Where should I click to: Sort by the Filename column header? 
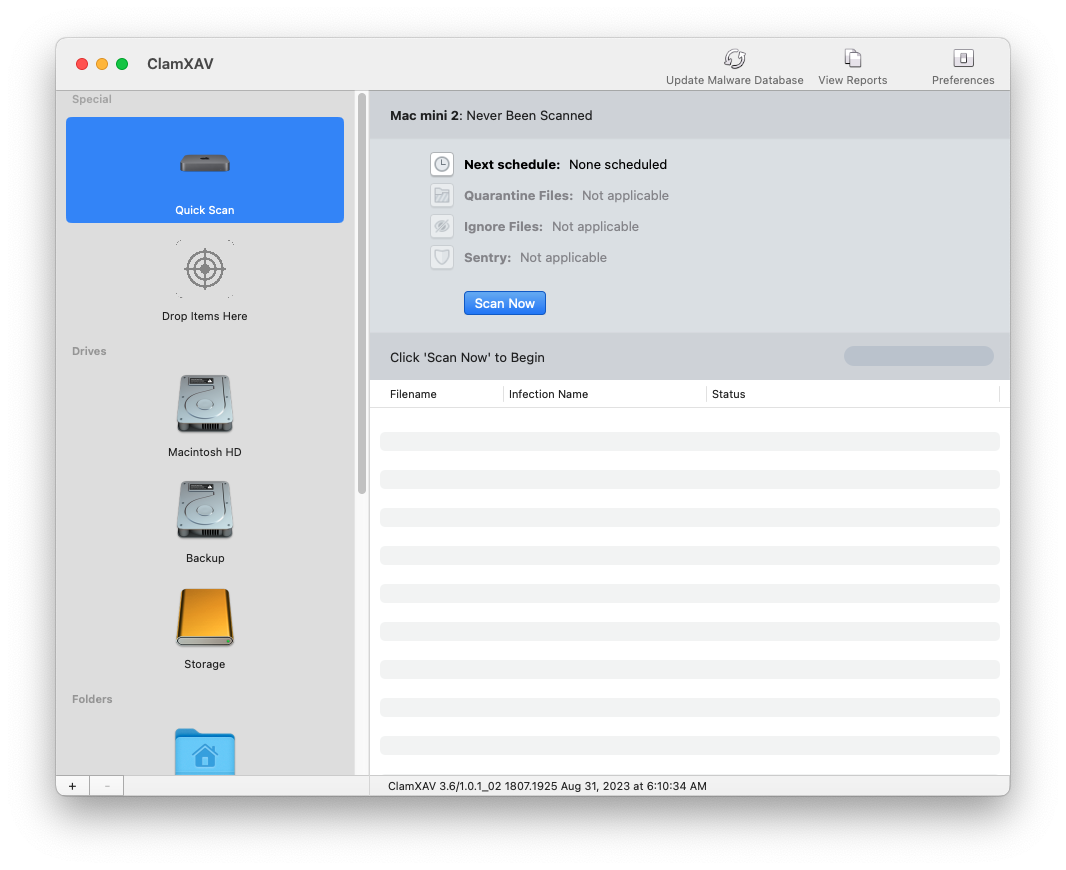[414, 394]
